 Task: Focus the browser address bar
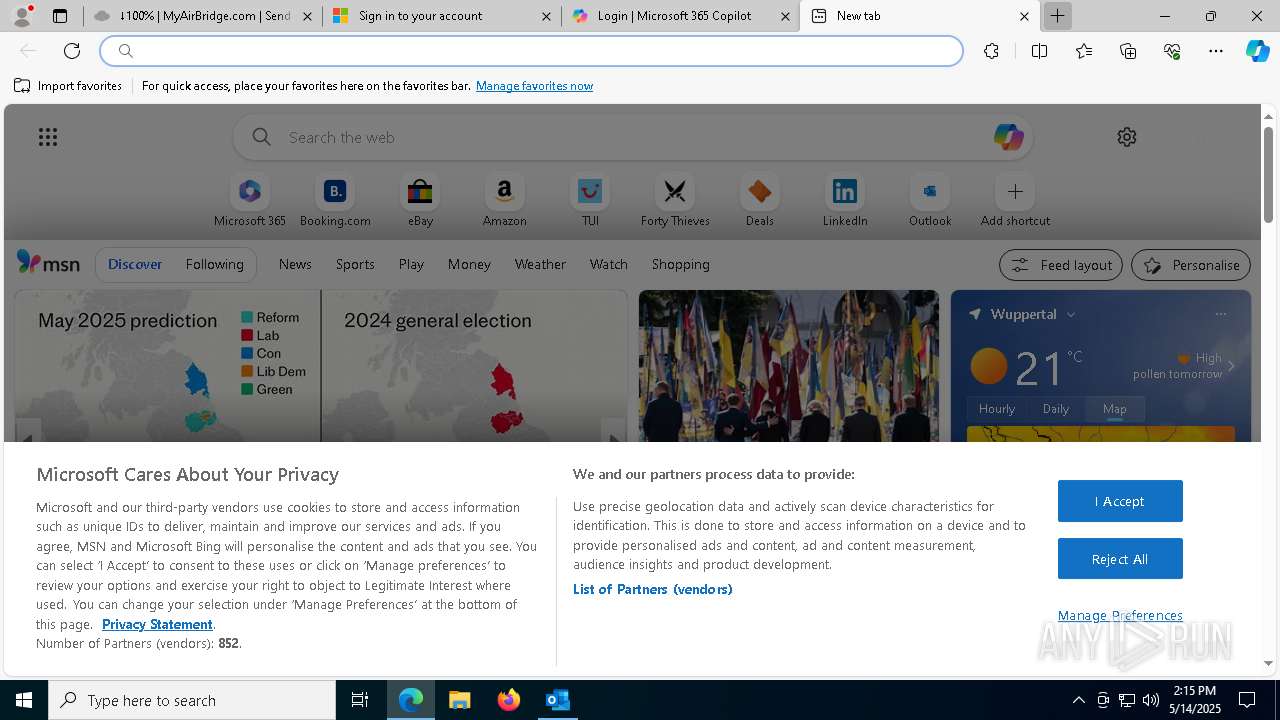[531, 51]
